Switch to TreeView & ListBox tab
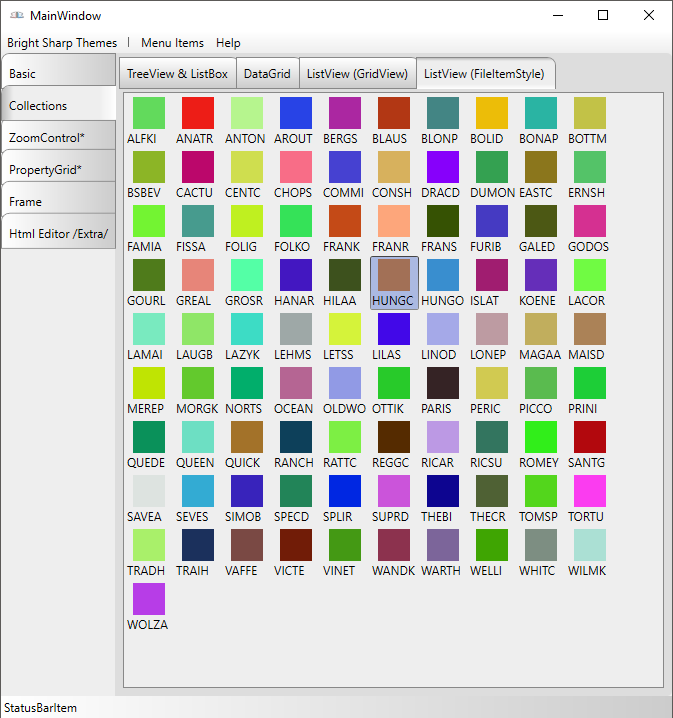673x718 pixels. 177,74
